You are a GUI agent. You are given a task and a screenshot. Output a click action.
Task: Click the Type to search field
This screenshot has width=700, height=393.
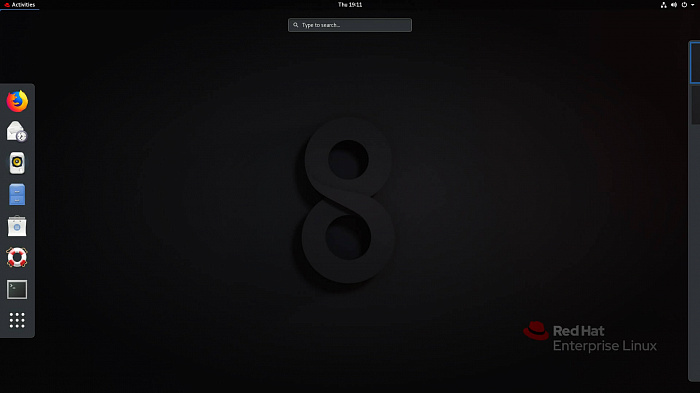point(350,25)
